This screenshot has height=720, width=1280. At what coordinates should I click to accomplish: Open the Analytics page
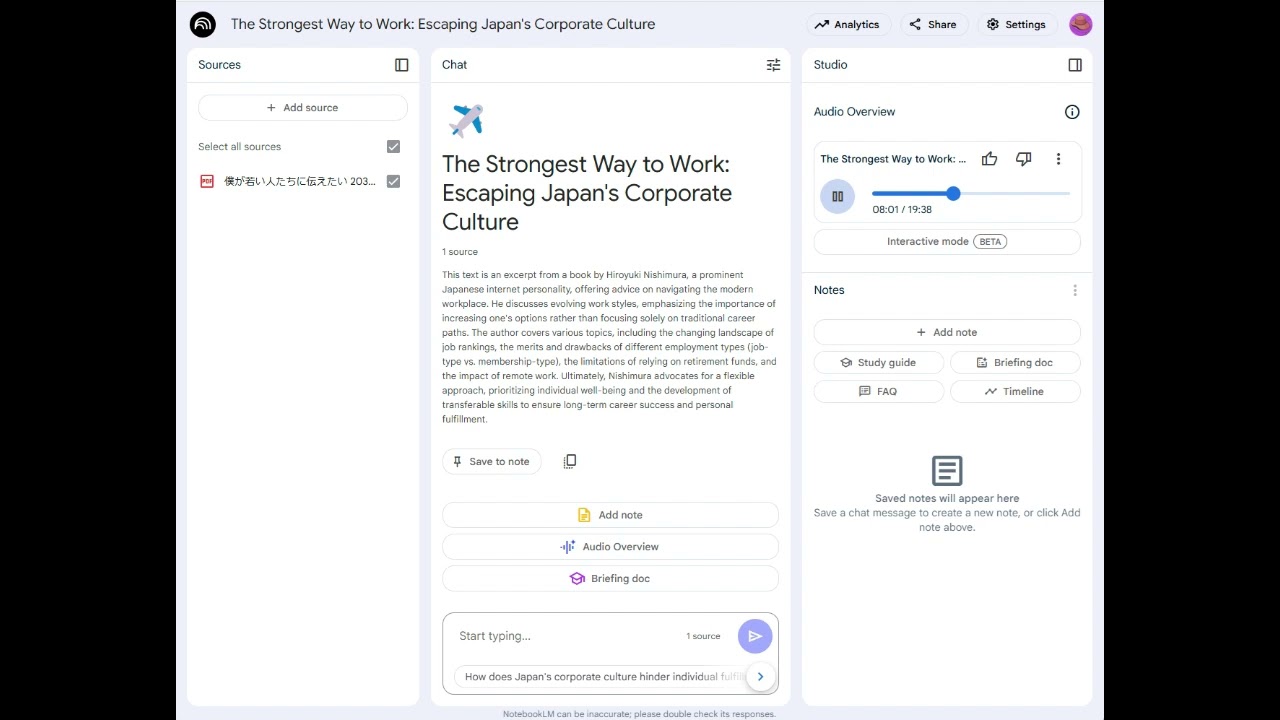click(847, 24)
